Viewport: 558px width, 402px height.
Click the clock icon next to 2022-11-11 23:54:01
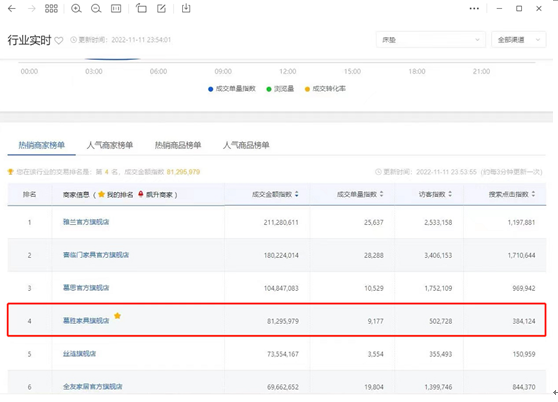coord(73,40)
